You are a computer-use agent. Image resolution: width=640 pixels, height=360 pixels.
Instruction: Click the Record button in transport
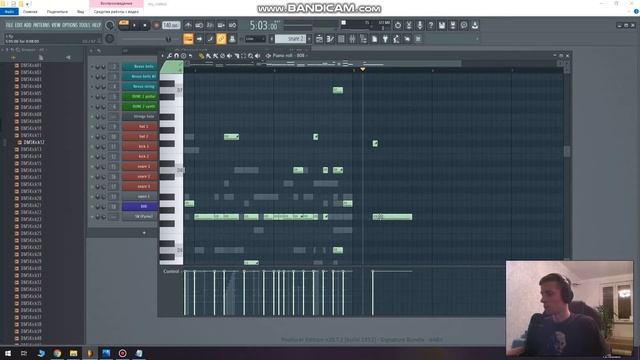tap(156, 25)
